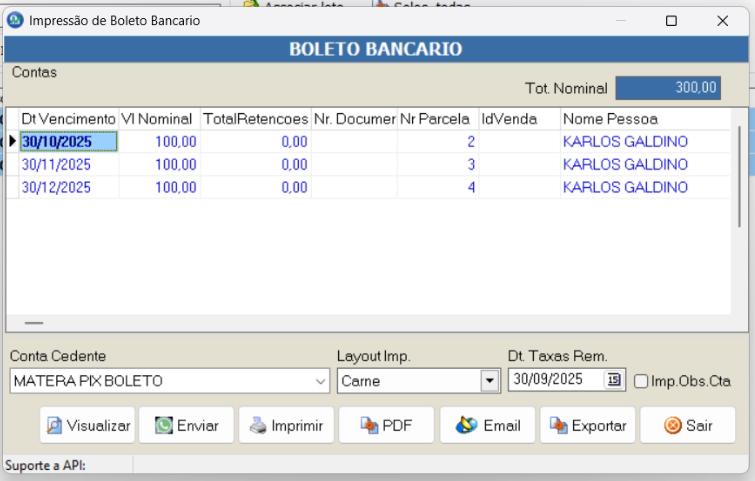Image resolution: width=755 pixels, height=481 pixels.
Task: Enable the Imp.Obs.Cta checkbox
Action: (x=641, y=380)
